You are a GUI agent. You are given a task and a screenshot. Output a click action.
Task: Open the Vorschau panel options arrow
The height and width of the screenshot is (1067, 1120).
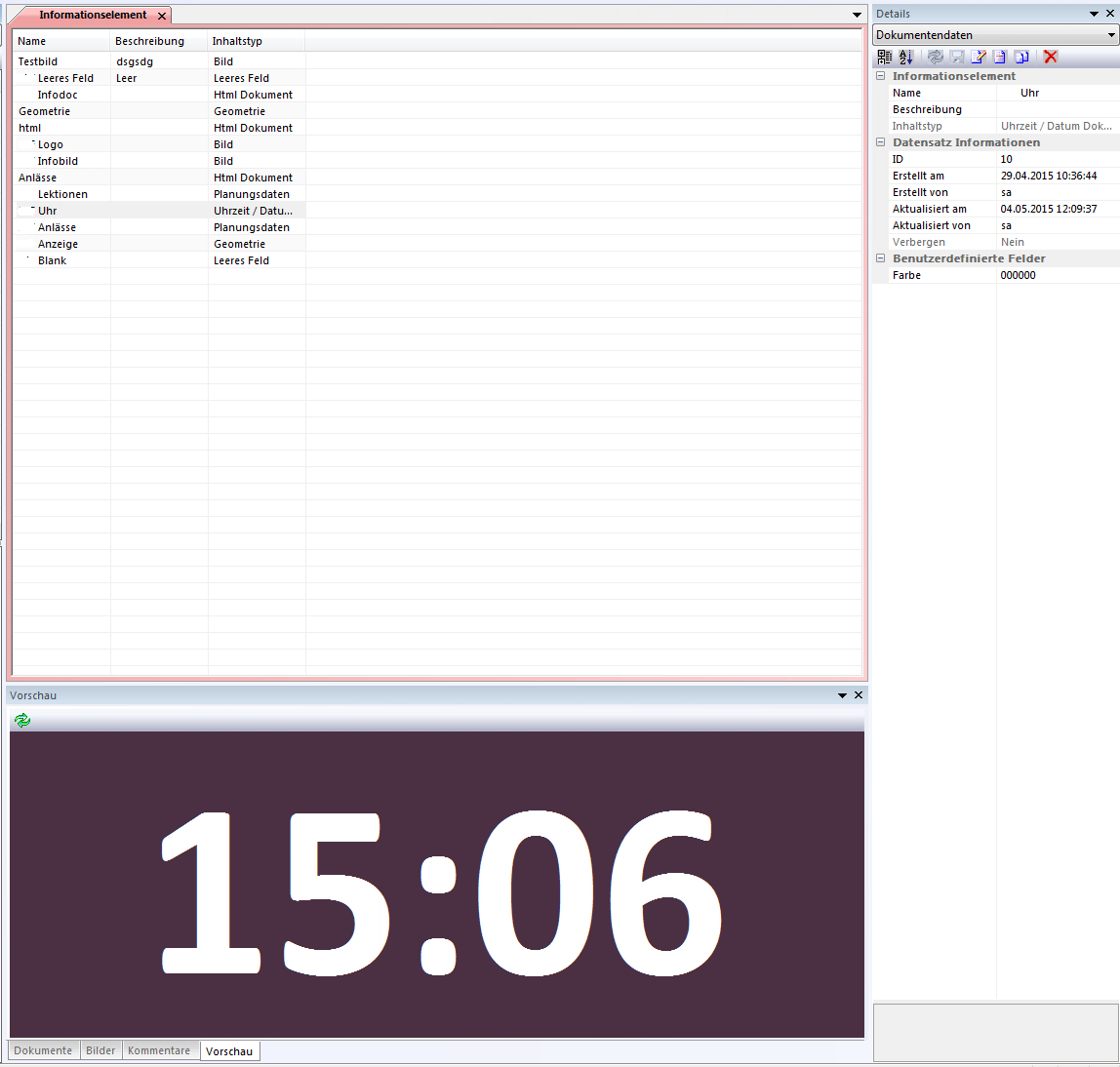click(x=842, y=695)
